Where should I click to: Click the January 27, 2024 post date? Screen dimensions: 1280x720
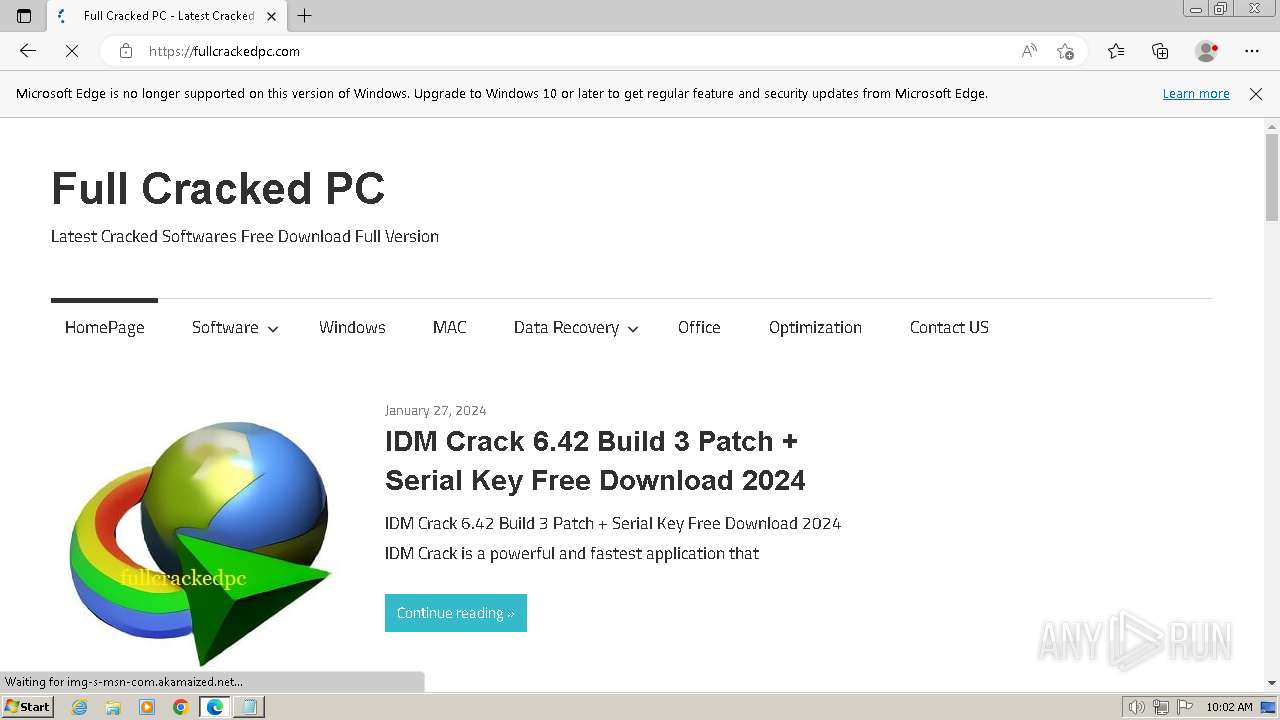click(436, 410)
